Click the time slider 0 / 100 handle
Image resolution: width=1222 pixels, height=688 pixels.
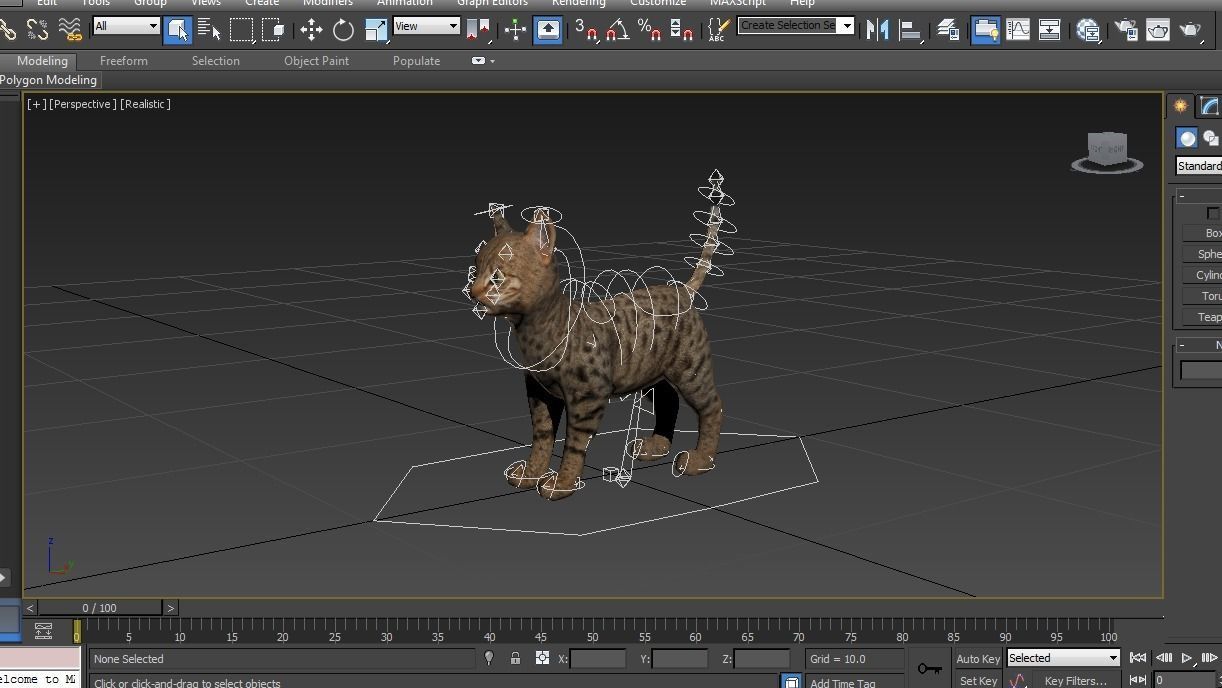pos(99,608)
